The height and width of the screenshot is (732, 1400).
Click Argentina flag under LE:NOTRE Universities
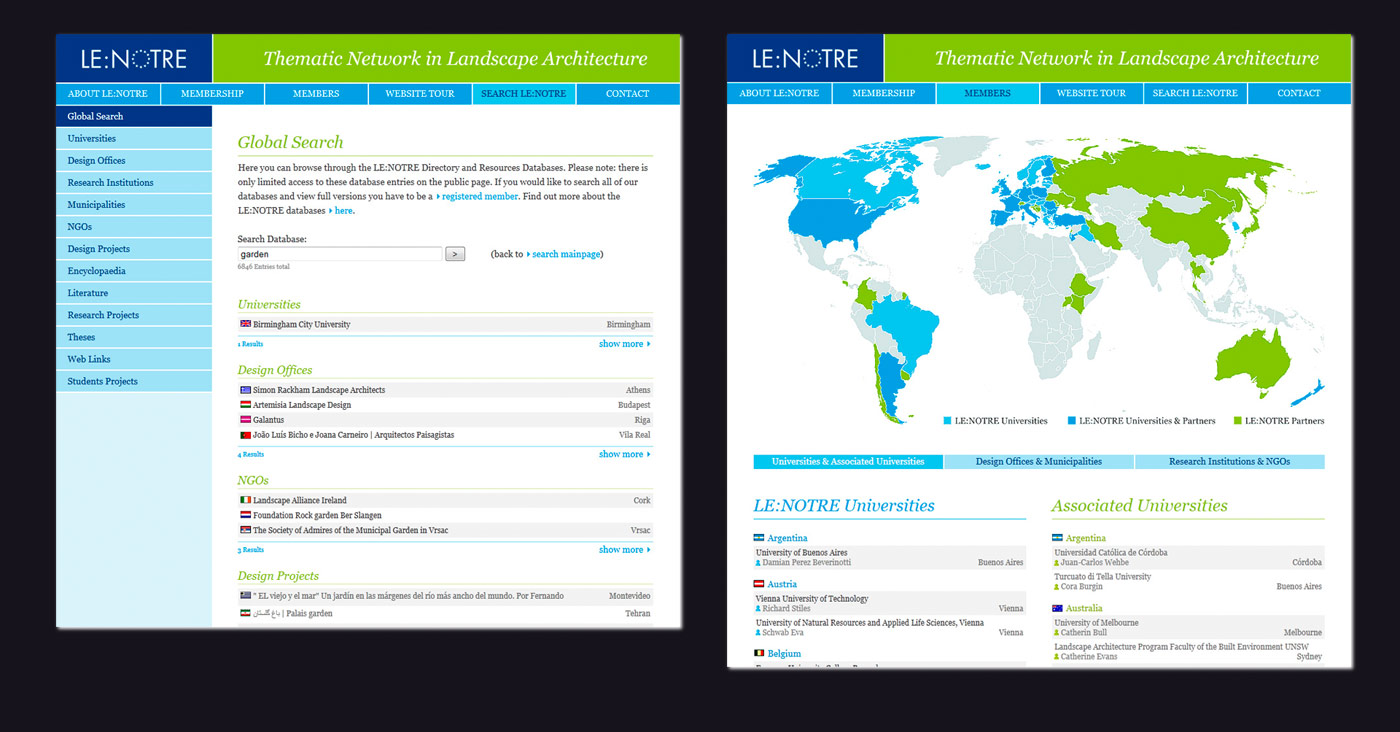pos(759,538)
